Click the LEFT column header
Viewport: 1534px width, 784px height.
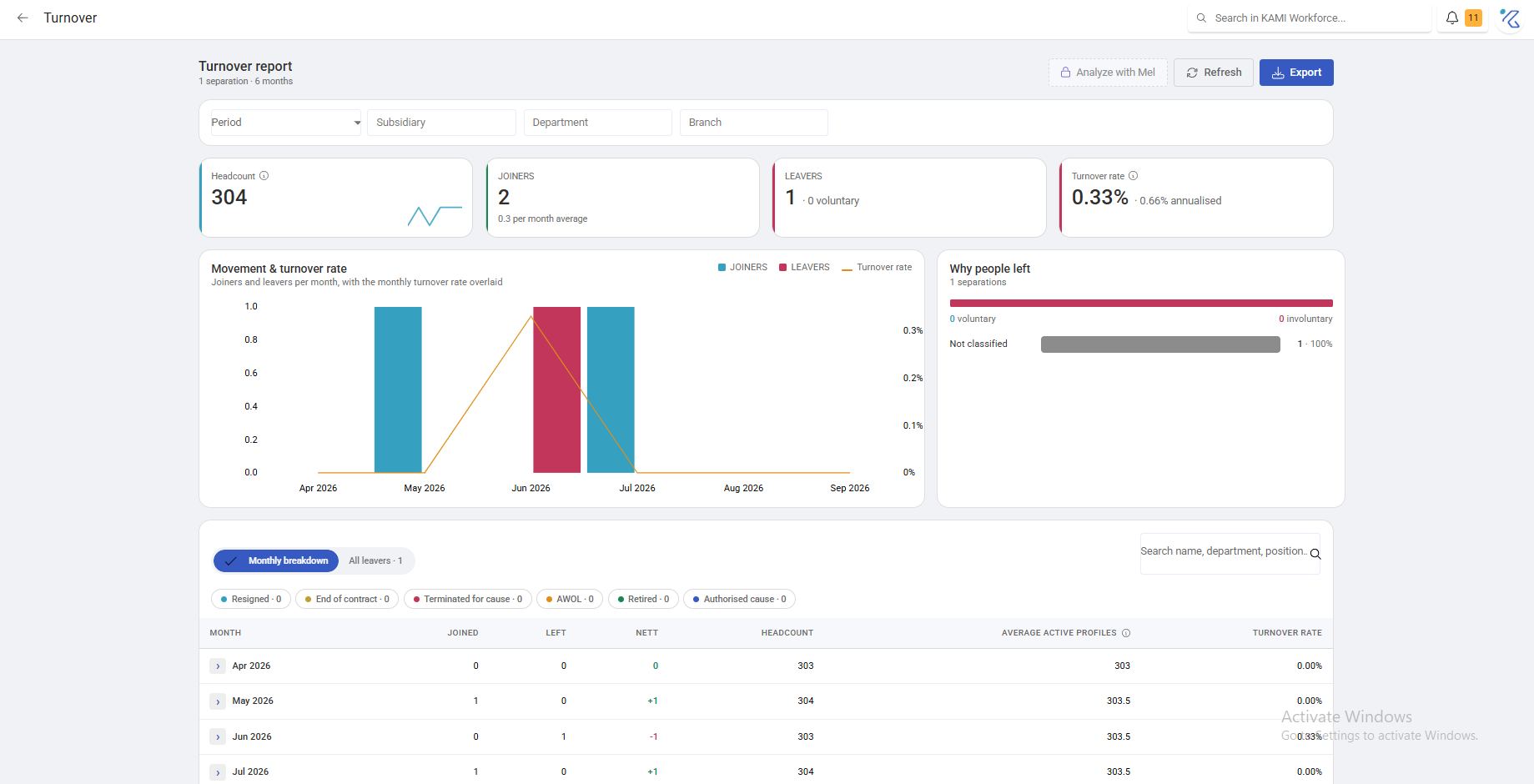pyautogui.click(x=556, y=633)
